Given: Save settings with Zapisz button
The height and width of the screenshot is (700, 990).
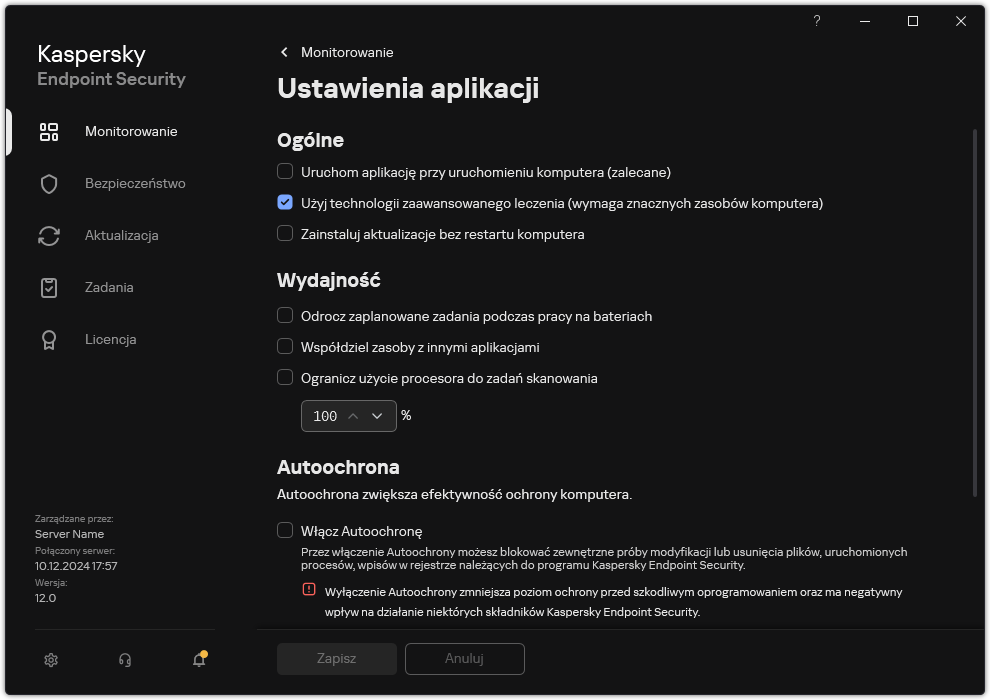Looking at the screenshot, I should (x=336, y=659).
